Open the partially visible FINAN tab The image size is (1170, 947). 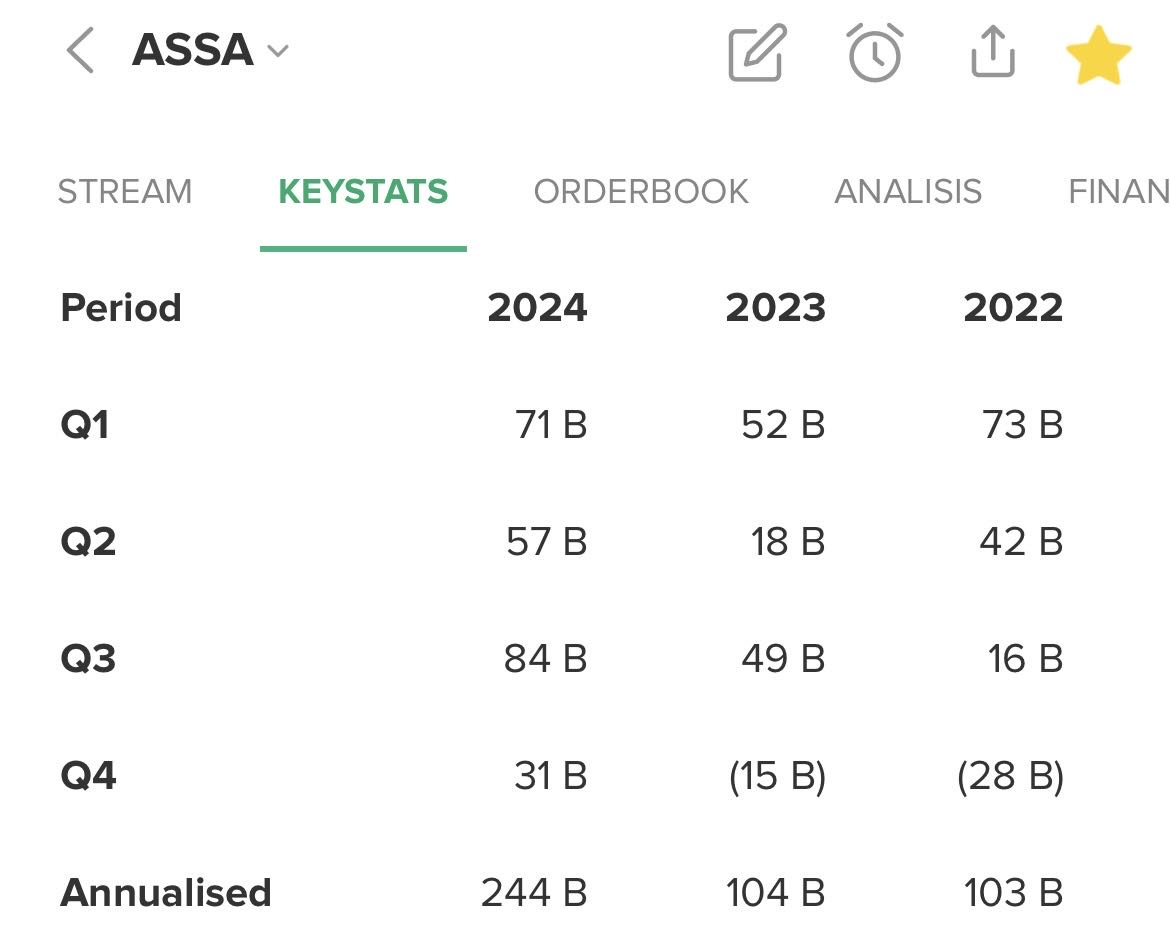tap(1118, 192)
